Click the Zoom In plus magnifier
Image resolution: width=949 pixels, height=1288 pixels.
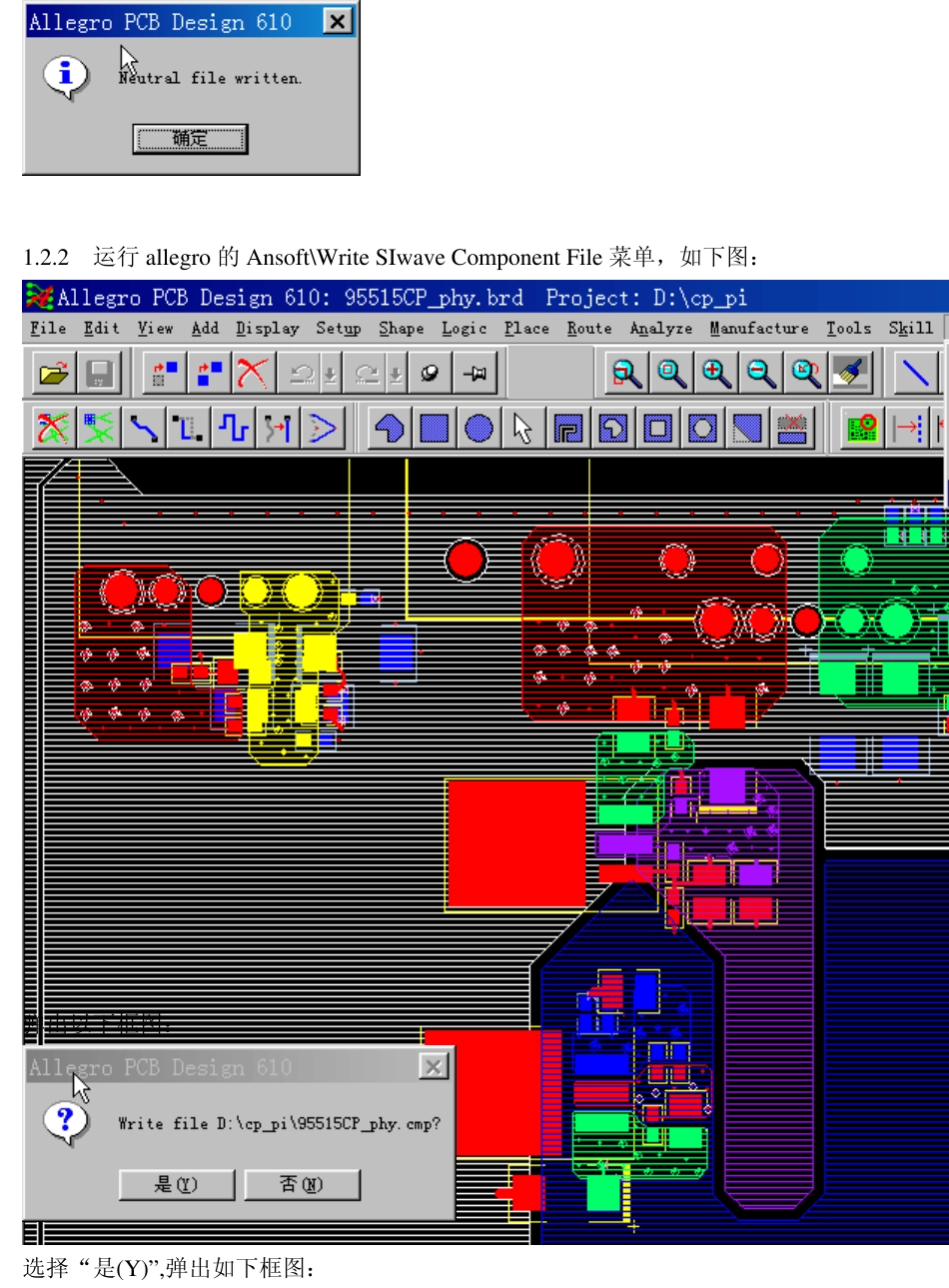(716, 375)
